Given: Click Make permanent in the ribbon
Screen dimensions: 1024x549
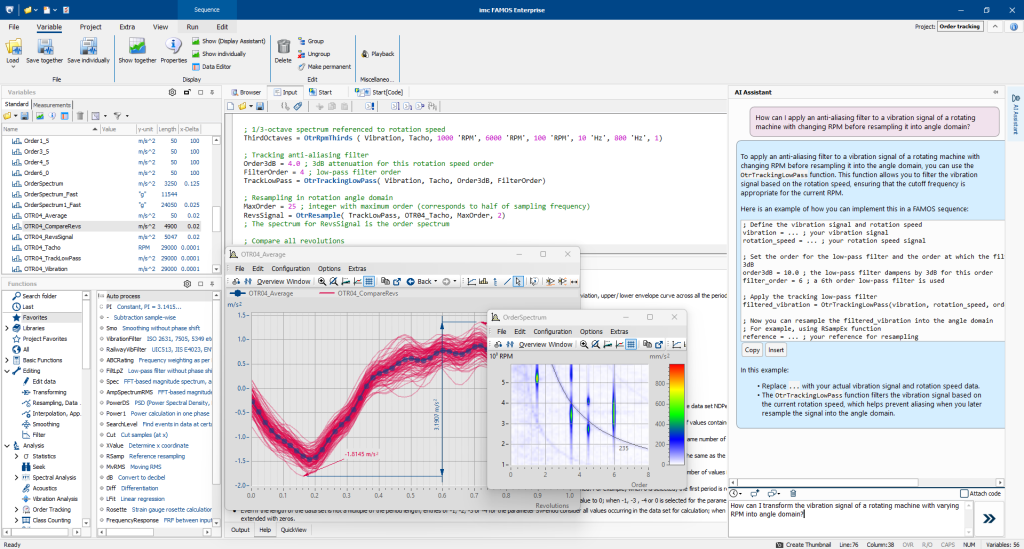Looking at the screenshot, I should tap(325, 67).
